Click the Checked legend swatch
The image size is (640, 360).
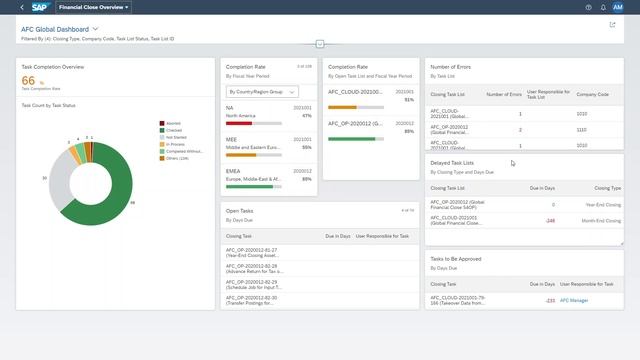click(x=162, y=130)
